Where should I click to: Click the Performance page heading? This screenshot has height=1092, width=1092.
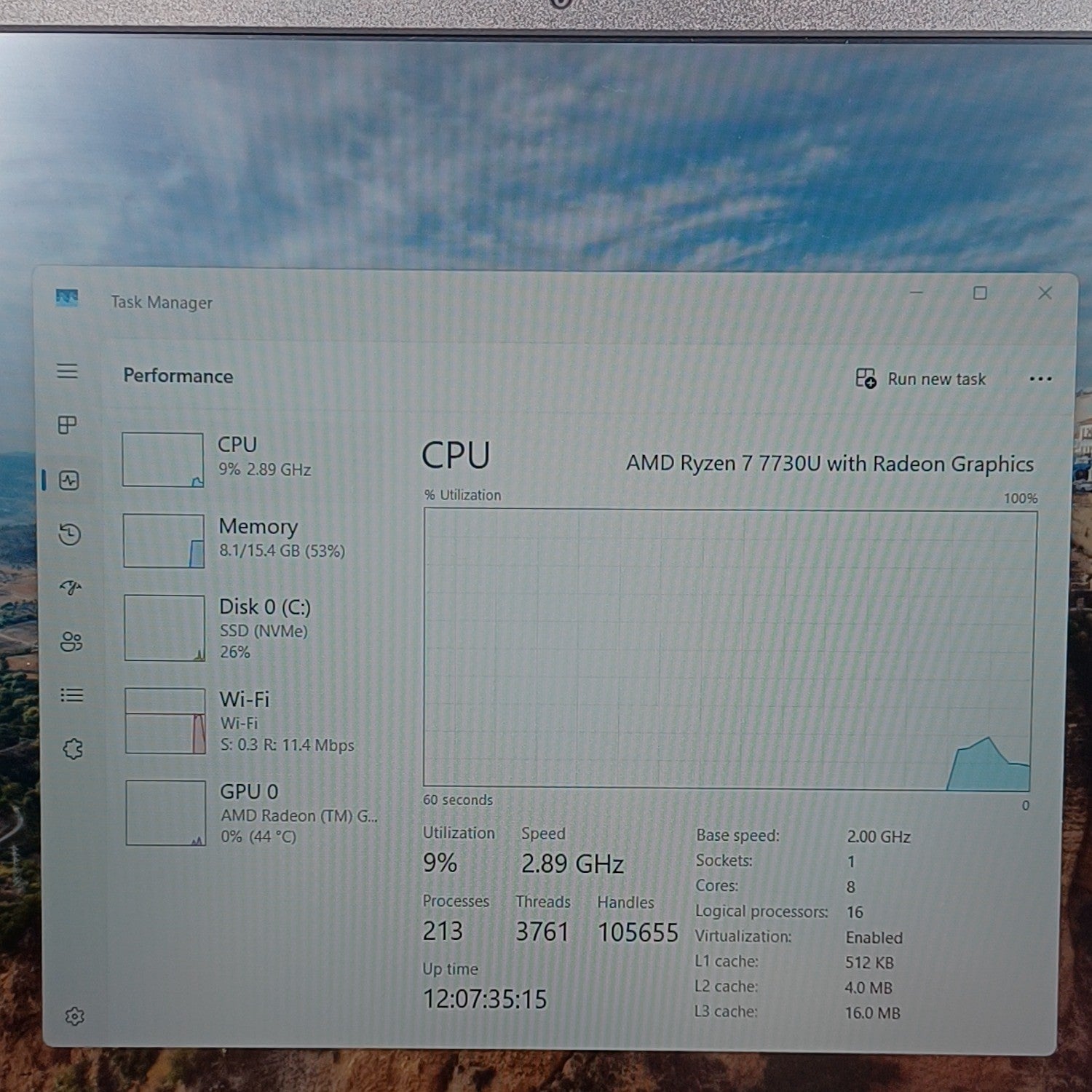click(x=178, y=376)
